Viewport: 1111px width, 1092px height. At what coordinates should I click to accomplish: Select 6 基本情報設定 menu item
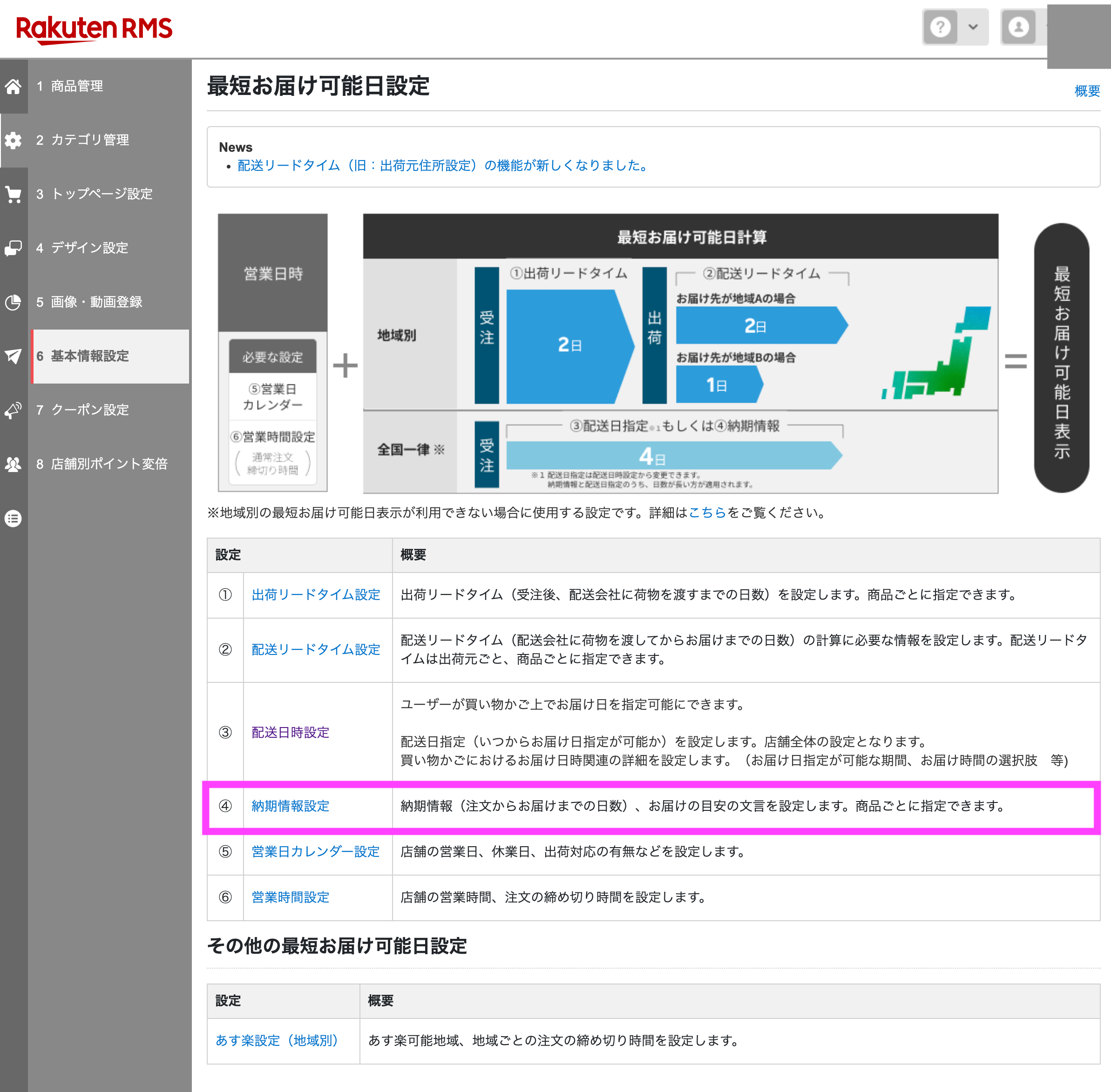(110, 356)
